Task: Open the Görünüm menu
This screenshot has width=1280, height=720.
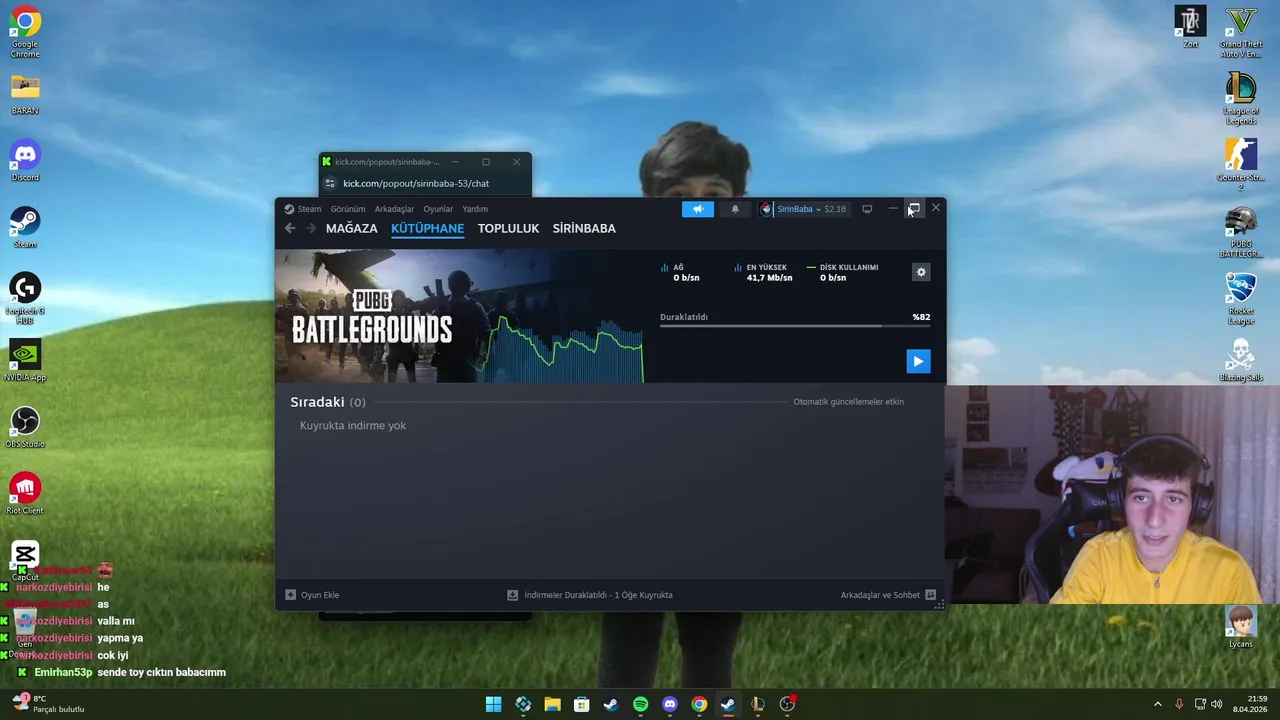Action: coord(348,209)
